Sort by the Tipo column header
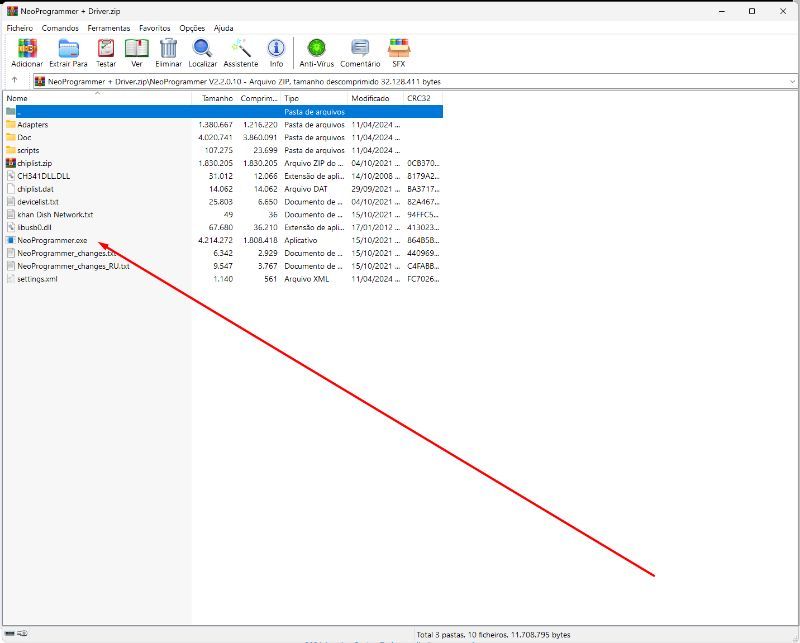Image resolution: width=800 pixels, height=643 pixels. coord(314,98)
